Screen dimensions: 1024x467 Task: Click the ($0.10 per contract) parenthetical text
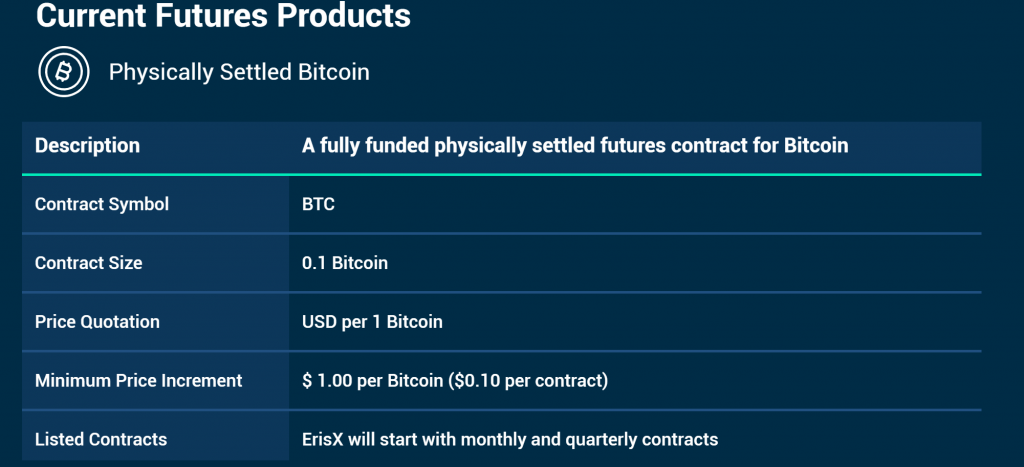(525, 380)
